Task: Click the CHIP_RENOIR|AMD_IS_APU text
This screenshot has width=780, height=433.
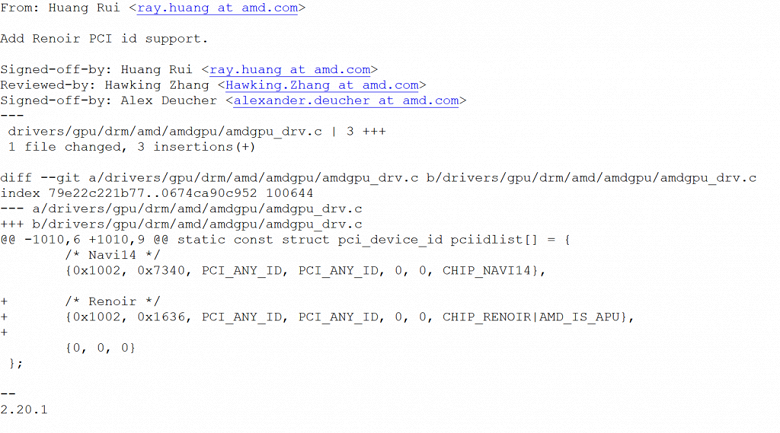Action: 531,317
